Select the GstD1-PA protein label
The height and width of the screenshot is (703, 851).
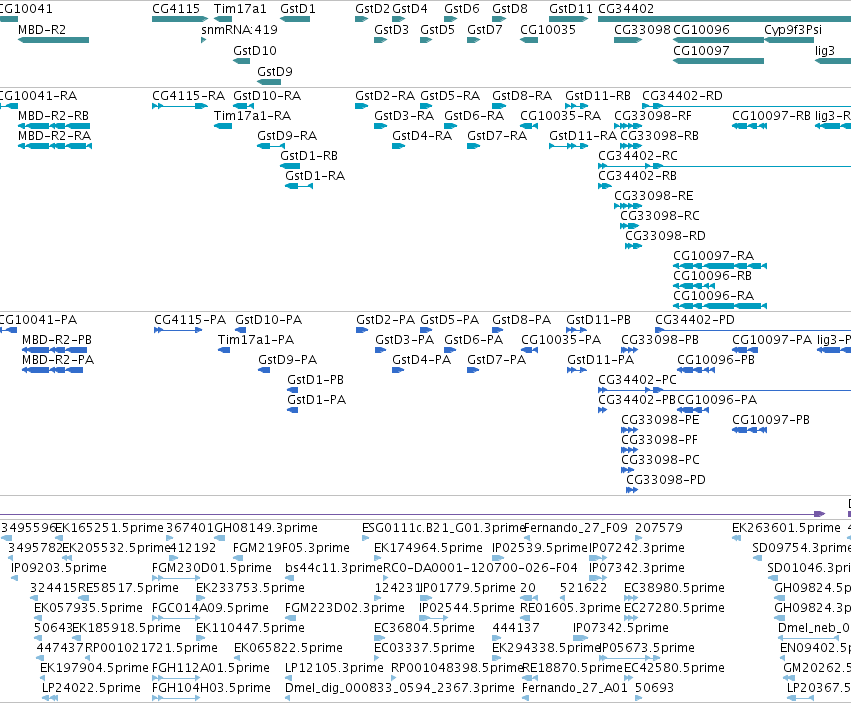(316, 400)
